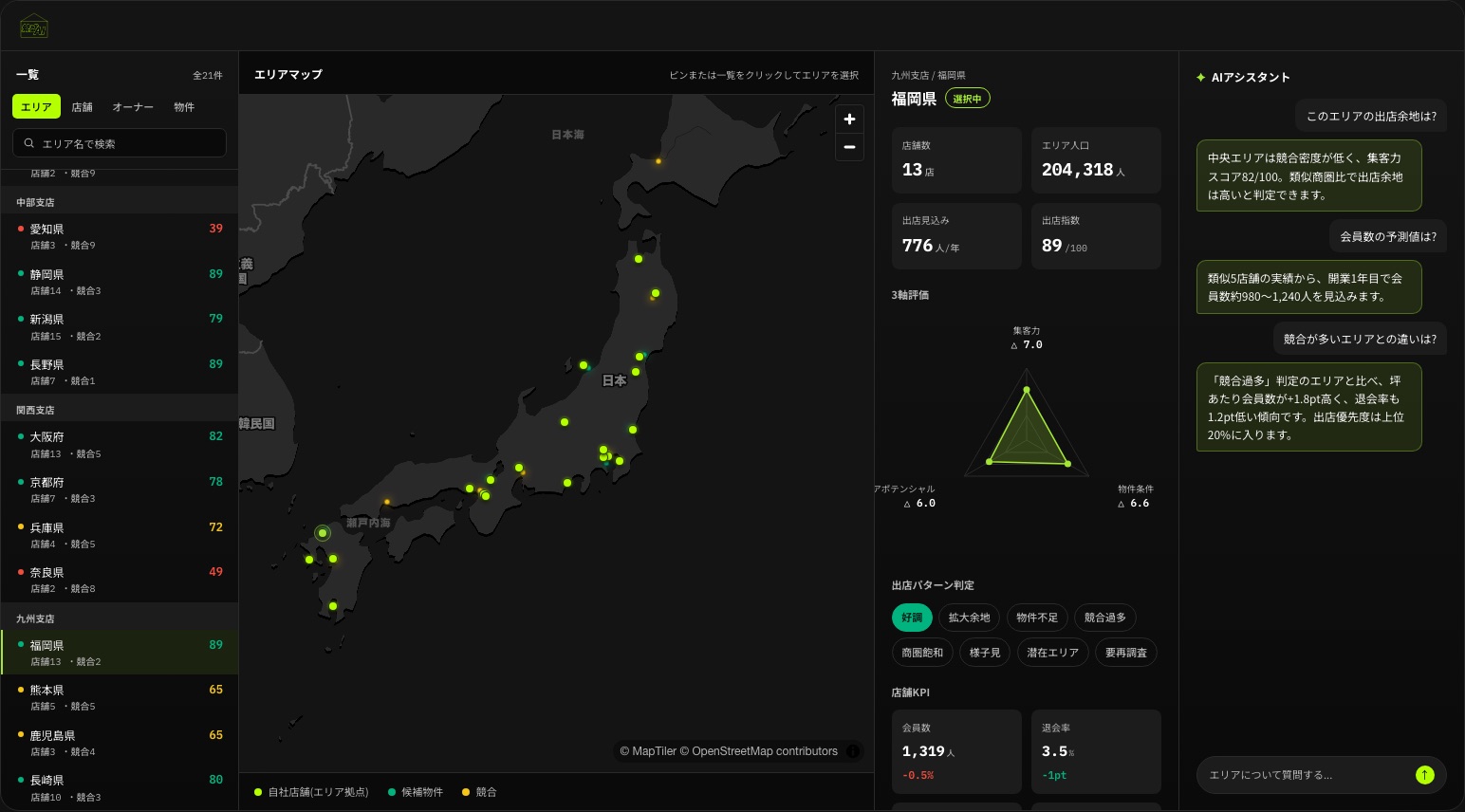Select 奈良県 in the area list
Viewport: 1465px width, 812px height.
pyautogui.click(x=120, y=580)
